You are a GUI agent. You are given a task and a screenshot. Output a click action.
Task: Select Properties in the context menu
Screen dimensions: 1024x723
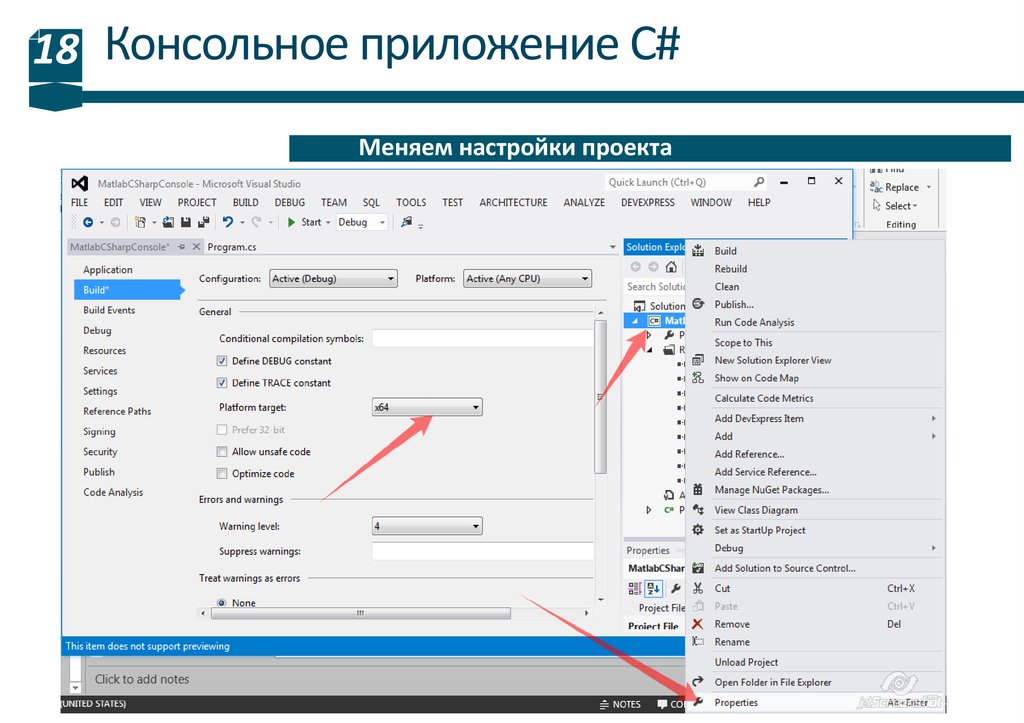[736, 703]
